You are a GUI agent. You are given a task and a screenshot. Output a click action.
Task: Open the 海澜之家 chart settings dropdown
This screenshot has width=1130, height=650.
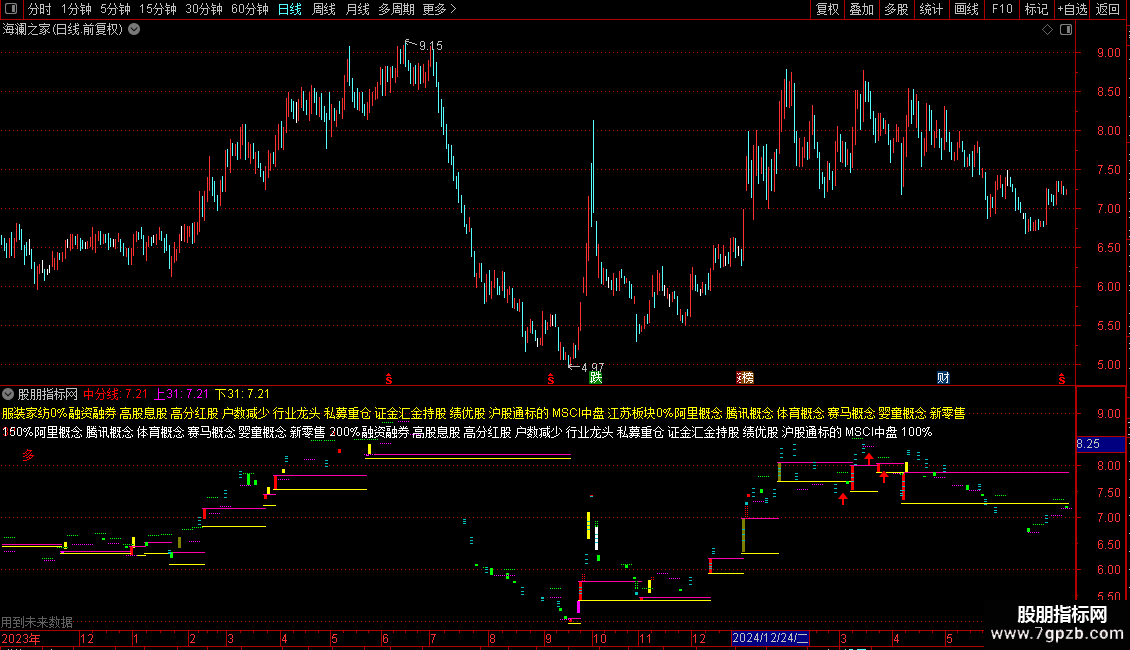coord(134,30)
